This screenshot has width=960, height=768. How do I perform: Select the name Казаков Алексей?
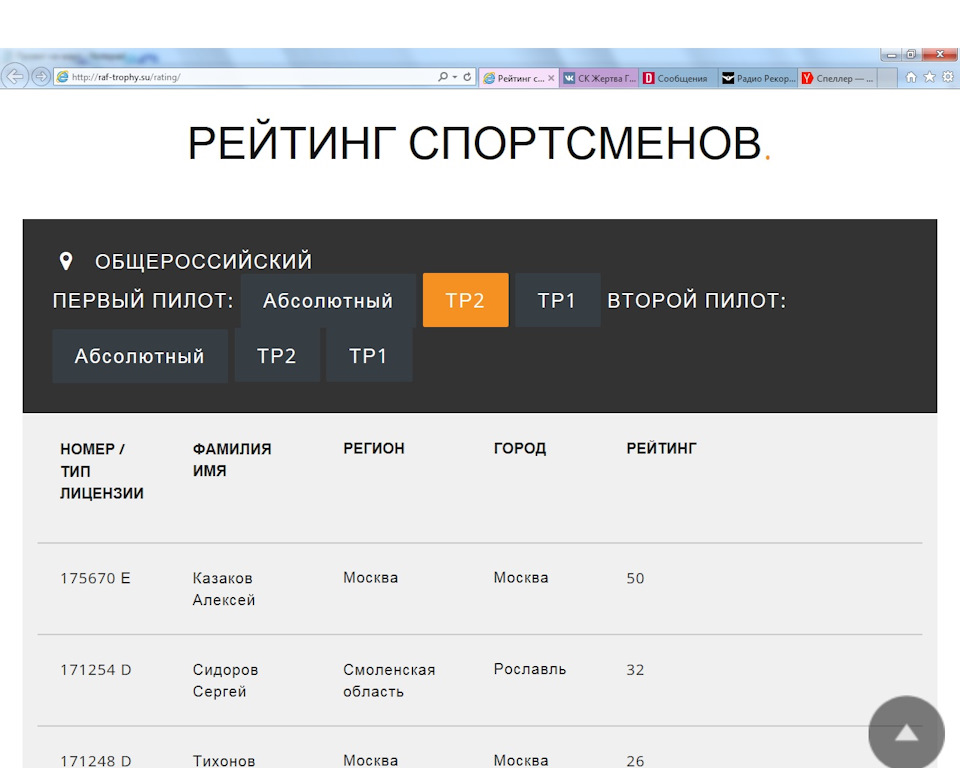point(223,589)
